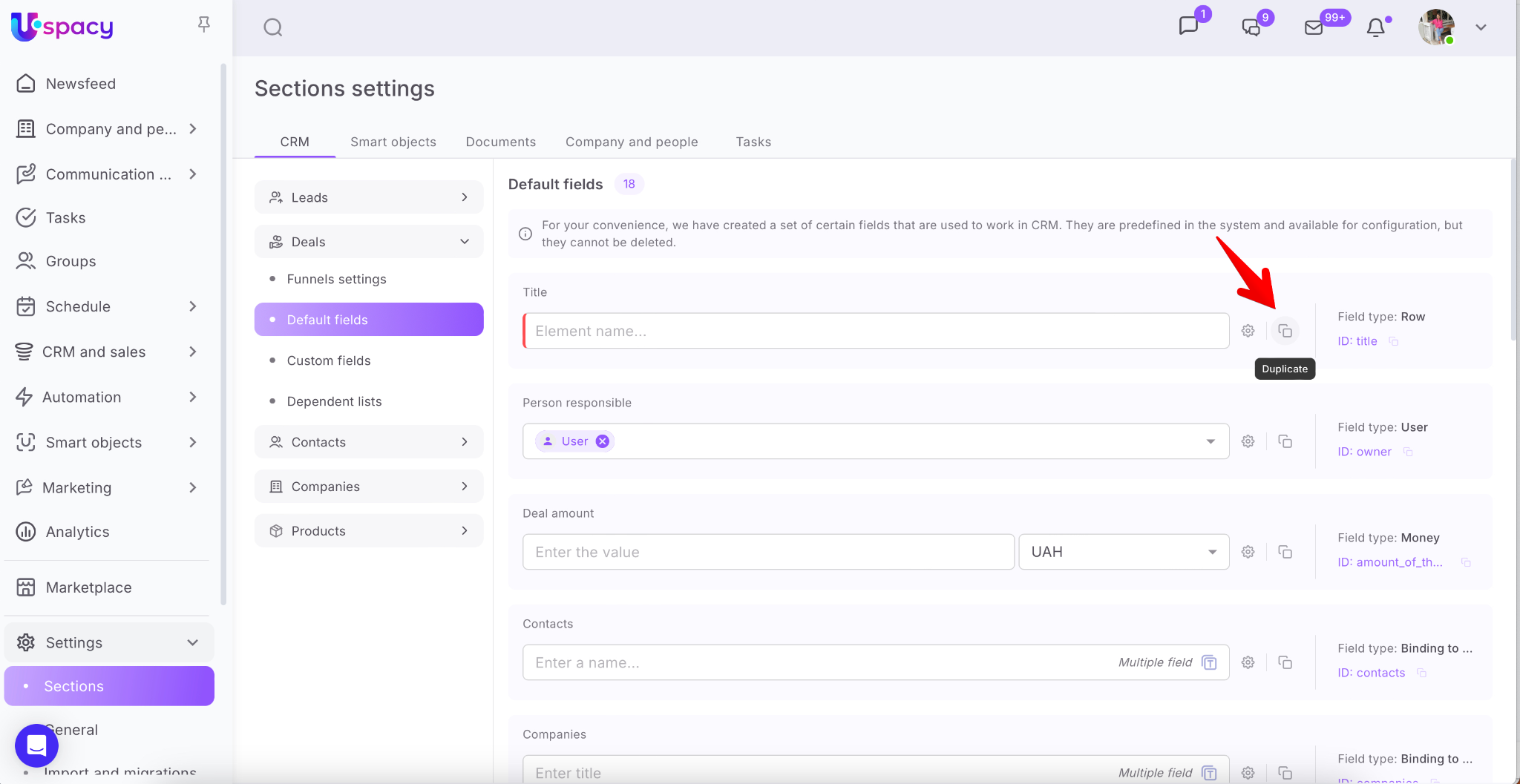This screenshot has width=1520, height=784.
Task: Open the support chat widget
Action: (36, 745)
